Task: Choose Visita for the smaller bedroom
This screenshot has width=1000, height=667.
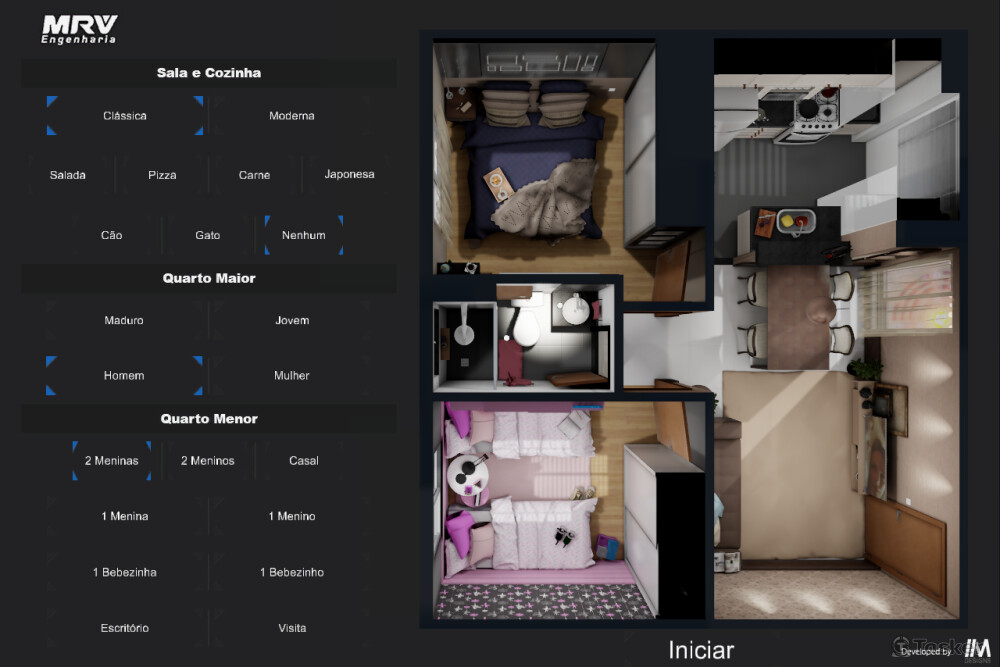Action: pyautogui.click(x=292, y=628)
